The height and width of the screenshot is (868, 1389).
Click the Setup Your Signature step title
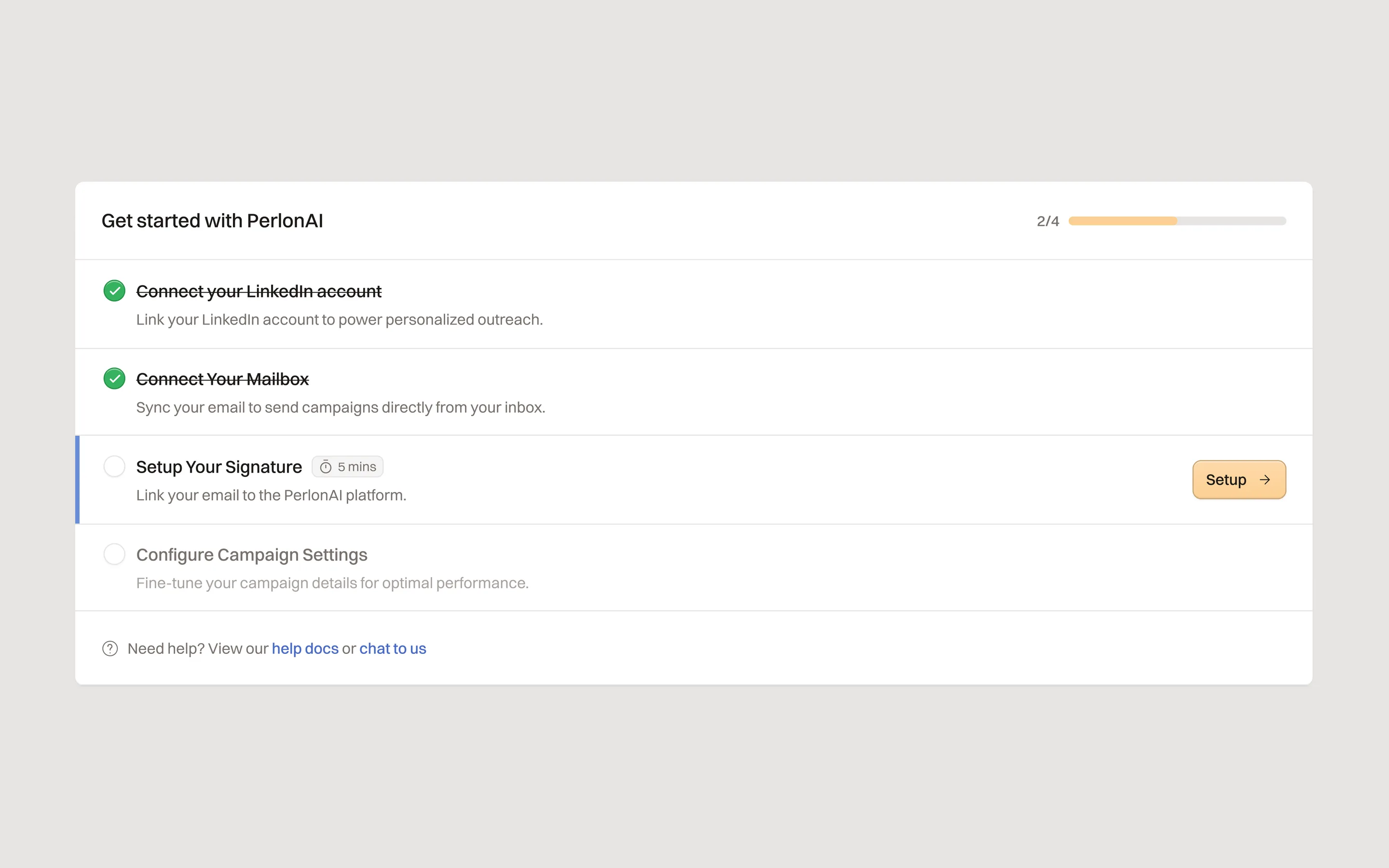pos(218,467)
